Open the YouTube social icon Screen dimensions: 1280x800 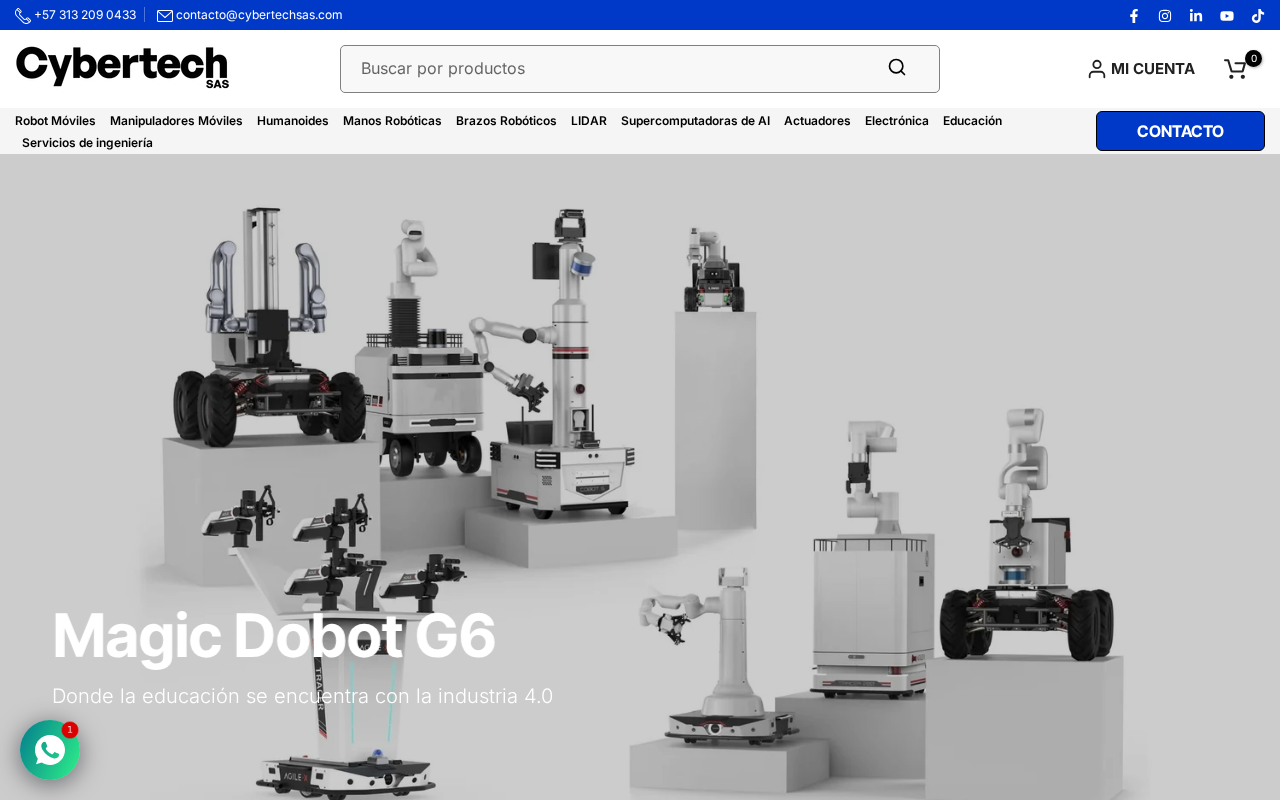click(x=1227, y=15)
